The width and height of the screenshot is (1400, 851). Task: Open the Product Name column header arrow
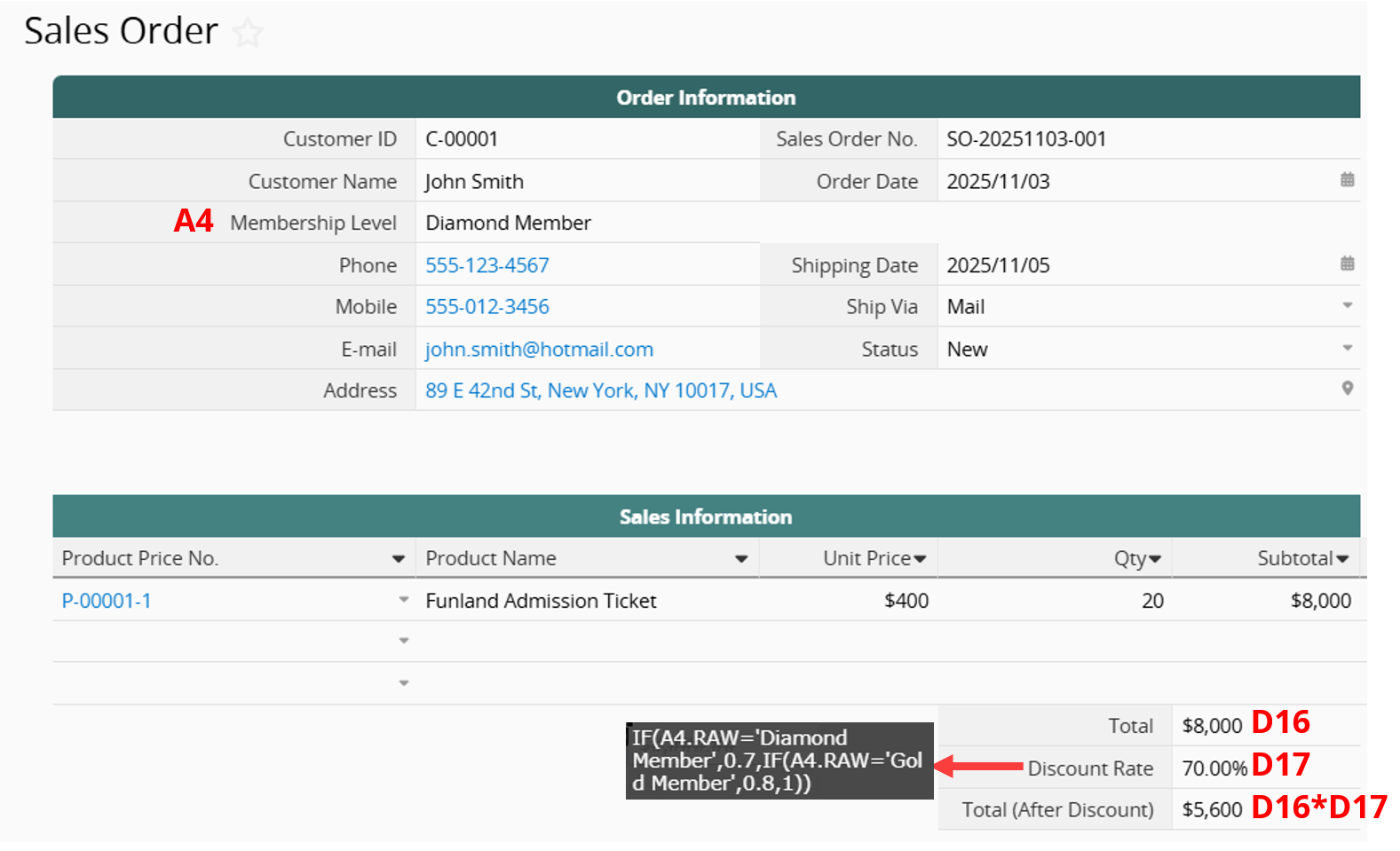coord(740,559)
